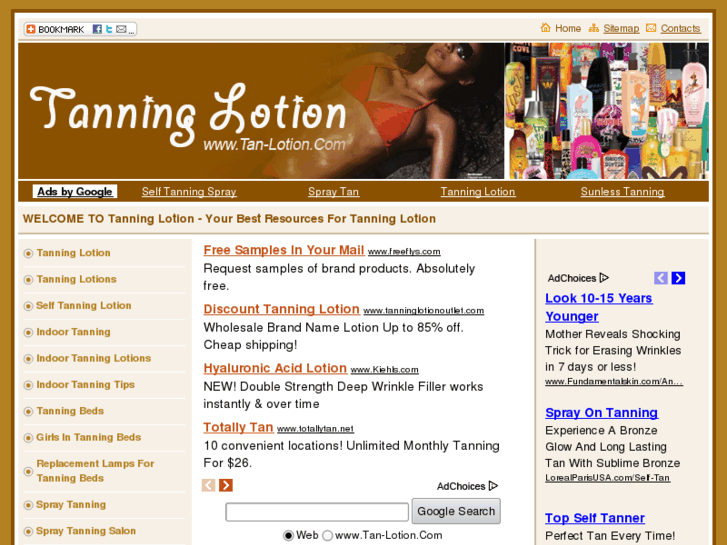Click the orange Bookmark plus icon
This screenshot has width=727, height=545.
(x=31, y=29)
